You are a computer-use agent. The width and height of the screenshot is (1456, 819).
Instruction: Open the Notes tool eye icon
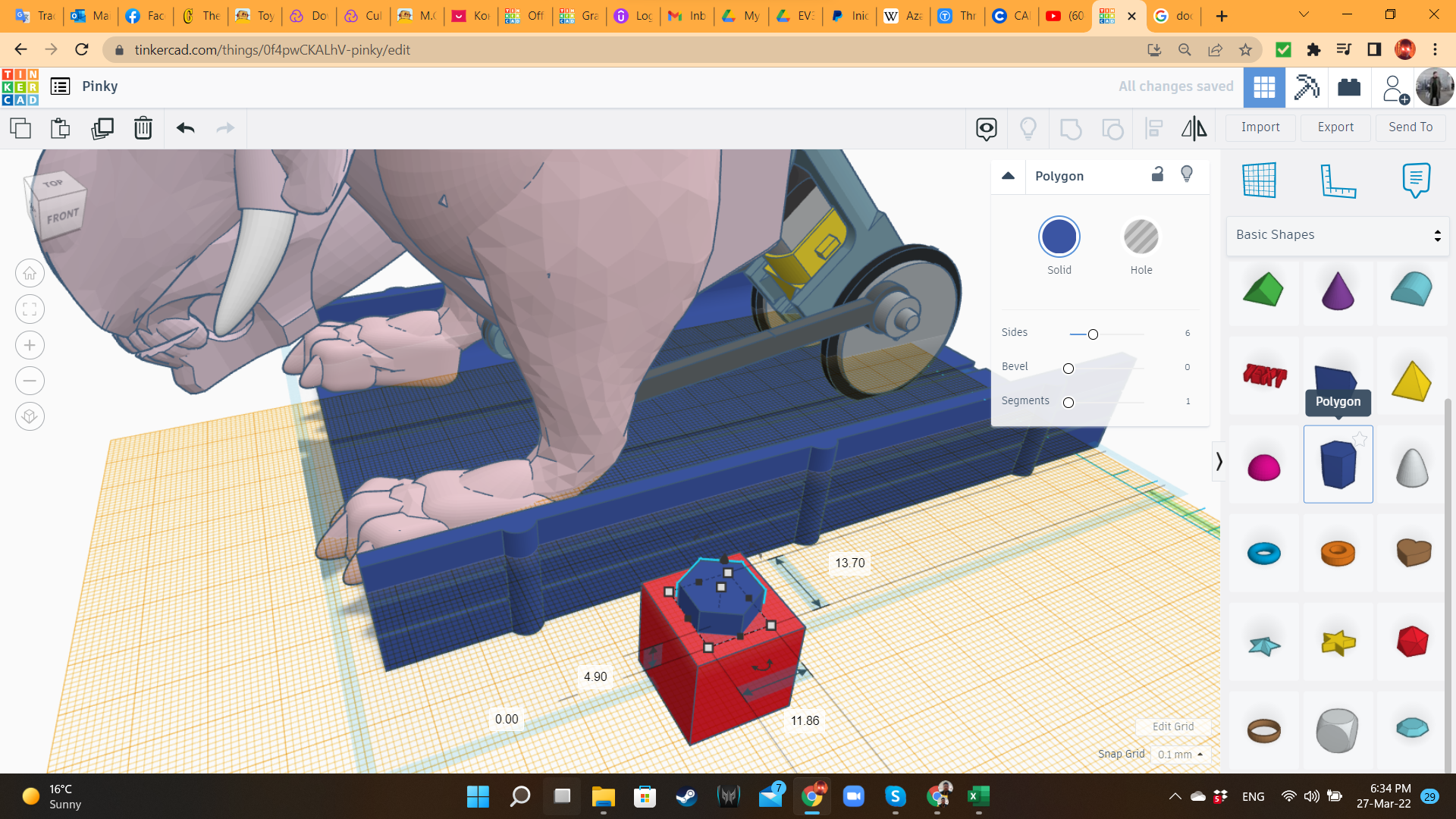[987, 129]
